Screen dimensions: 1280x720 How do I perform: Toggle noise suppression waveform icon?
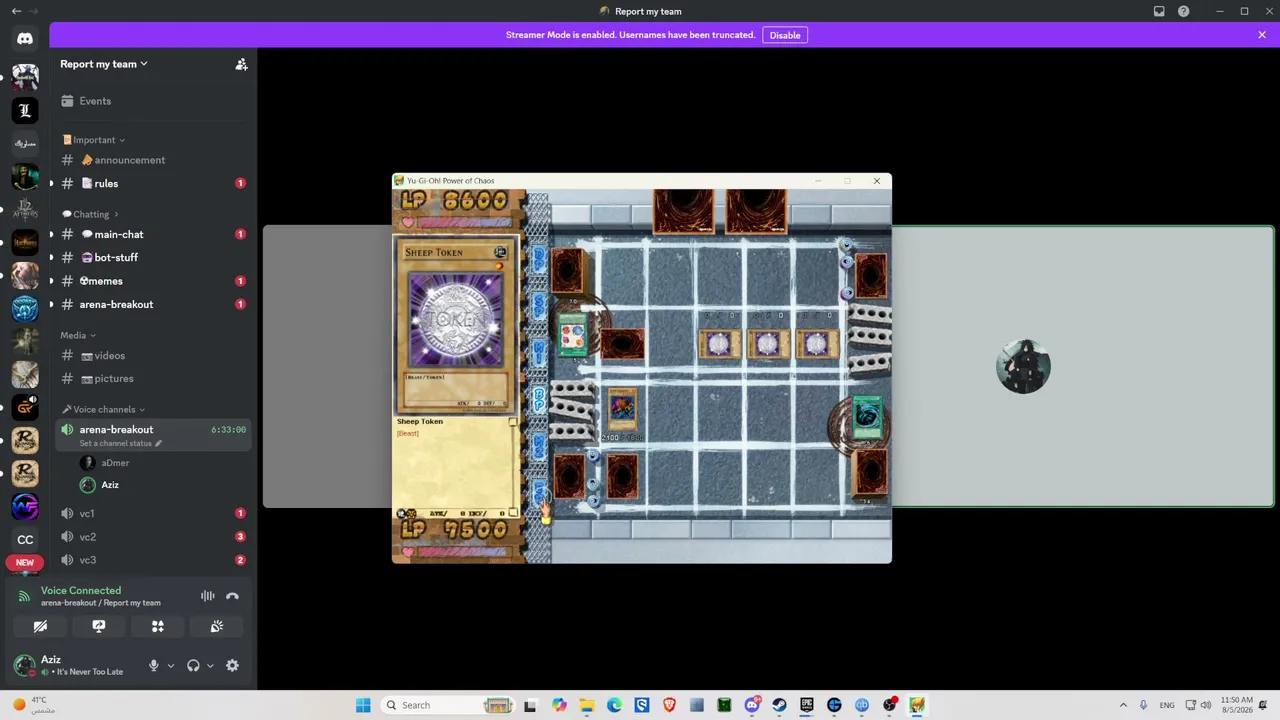tap(208, 596)
